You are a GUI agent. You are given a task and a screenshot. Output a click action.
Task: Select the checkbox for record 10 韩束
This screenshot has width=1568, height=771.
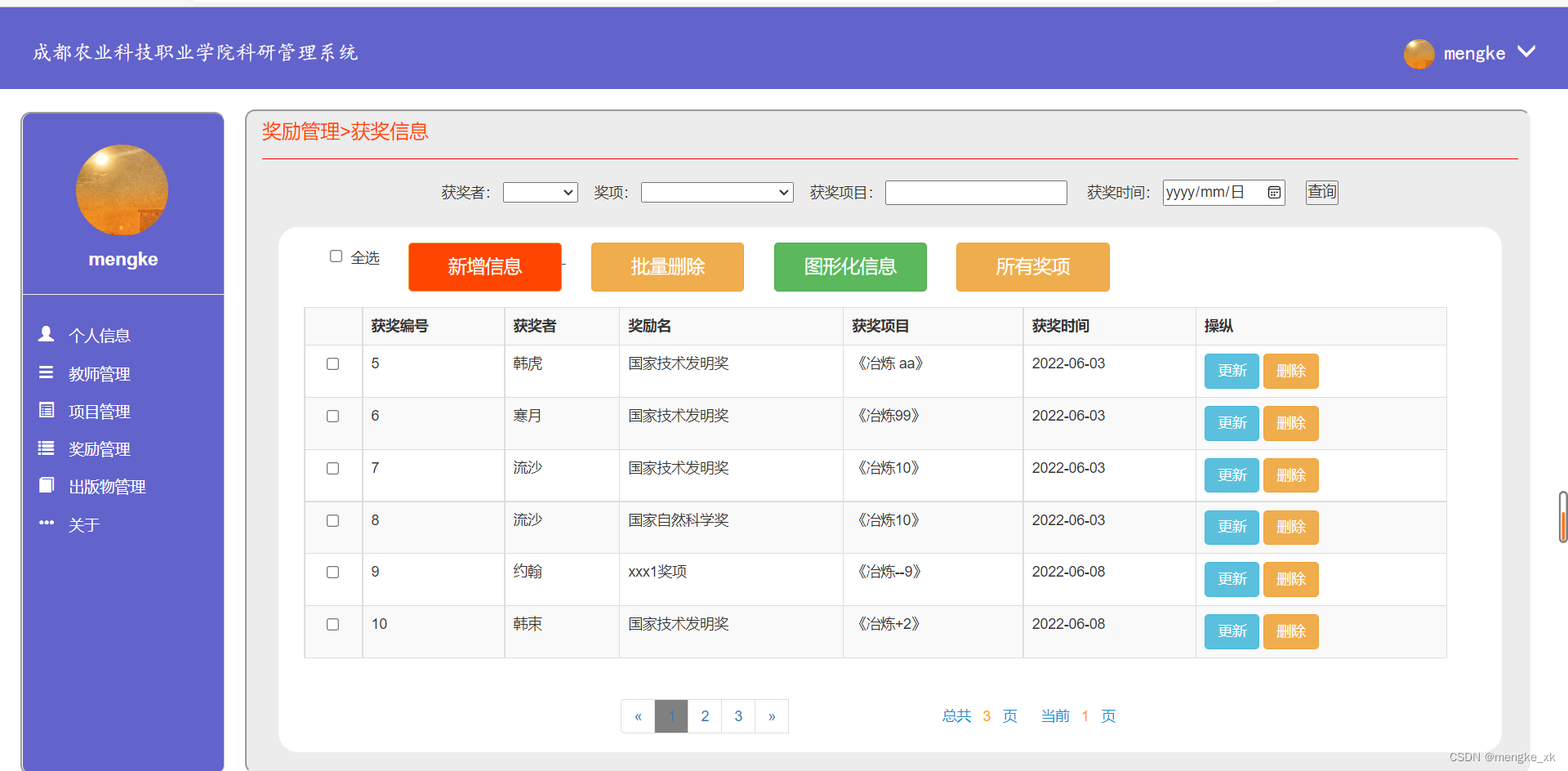(332, 624)
